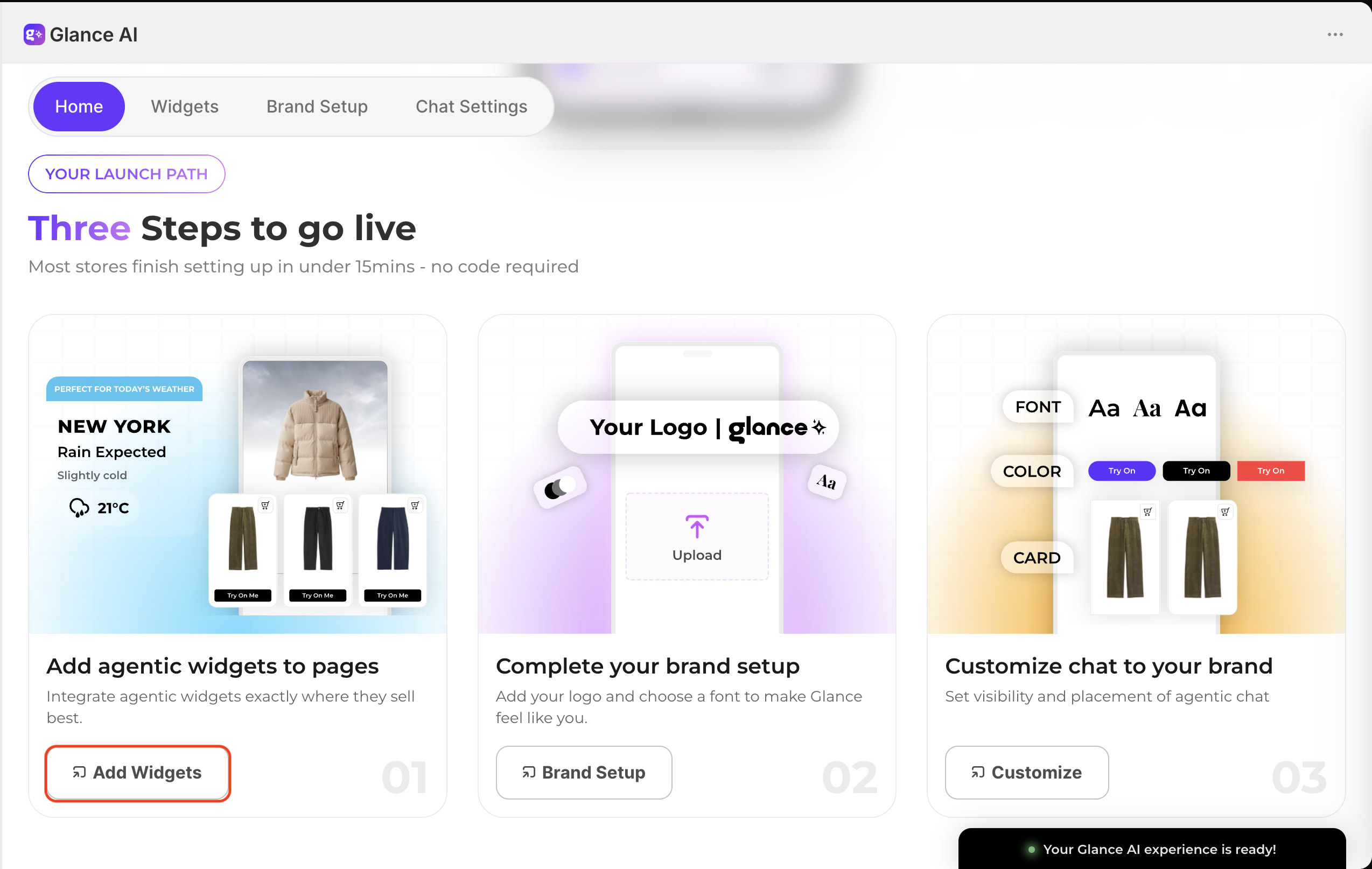This screenshot has width=1372, height=869.
Task: Click the icon inside the Add Widgets button
Action: pyautogui.click(x=79, y=773)
